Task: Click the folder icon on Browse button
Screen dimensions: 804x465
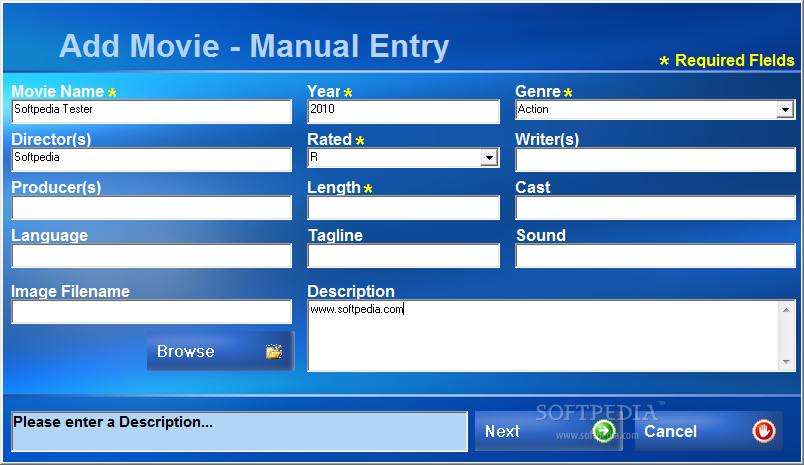Action: pos(274,351)
